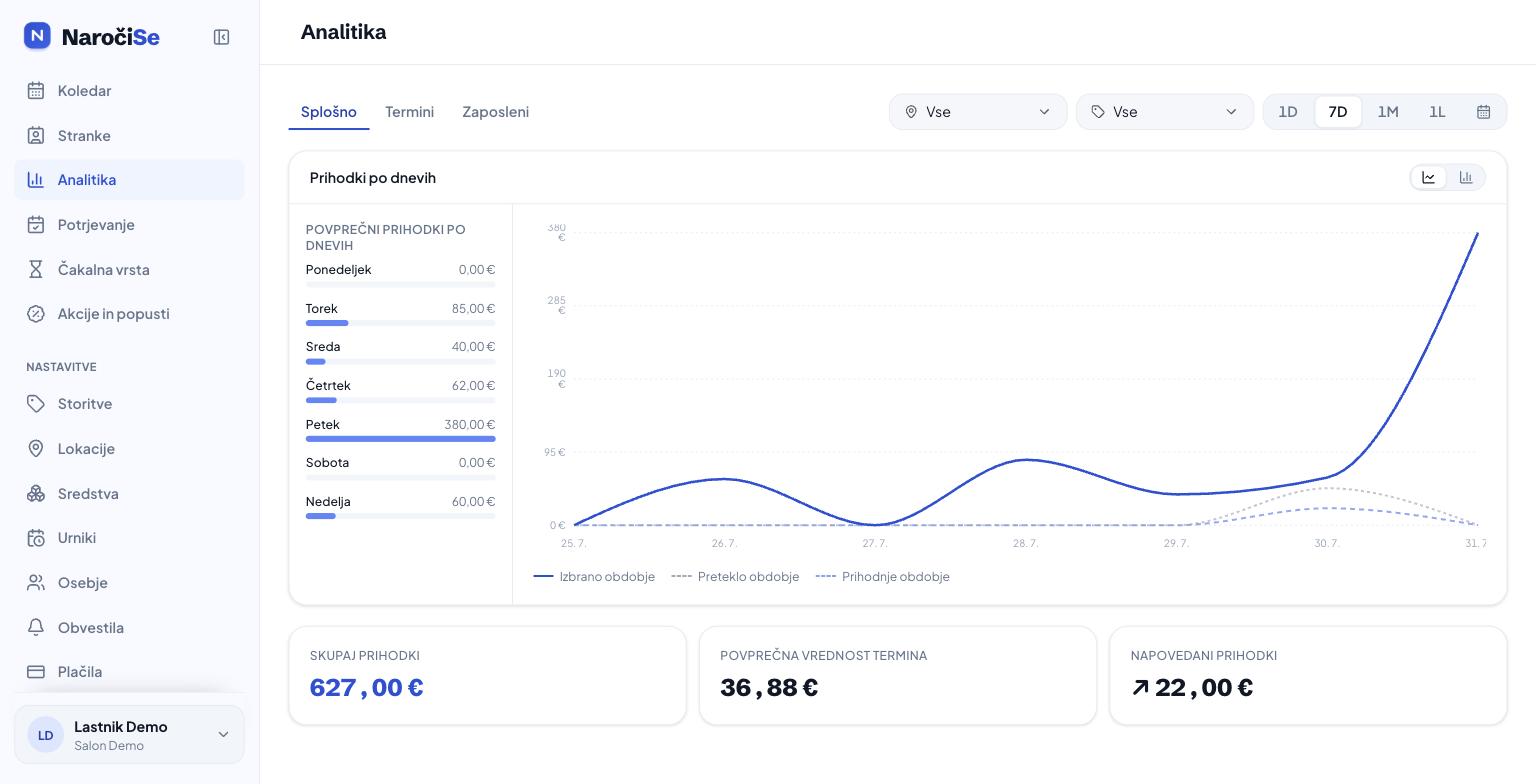Switch to the Termini tab

409,112
